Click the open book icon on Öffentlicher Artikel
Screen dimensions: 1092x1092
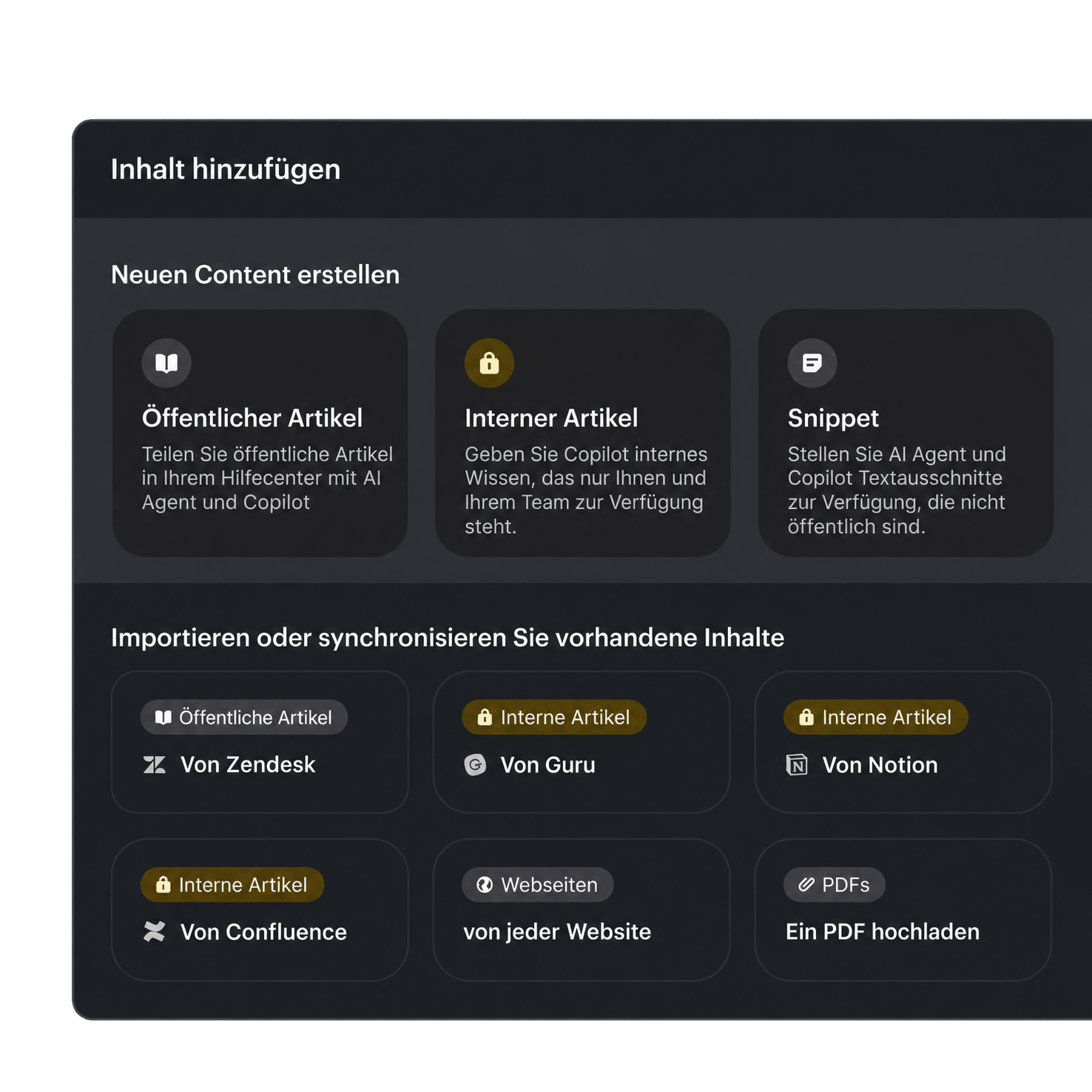coord(166,363)
